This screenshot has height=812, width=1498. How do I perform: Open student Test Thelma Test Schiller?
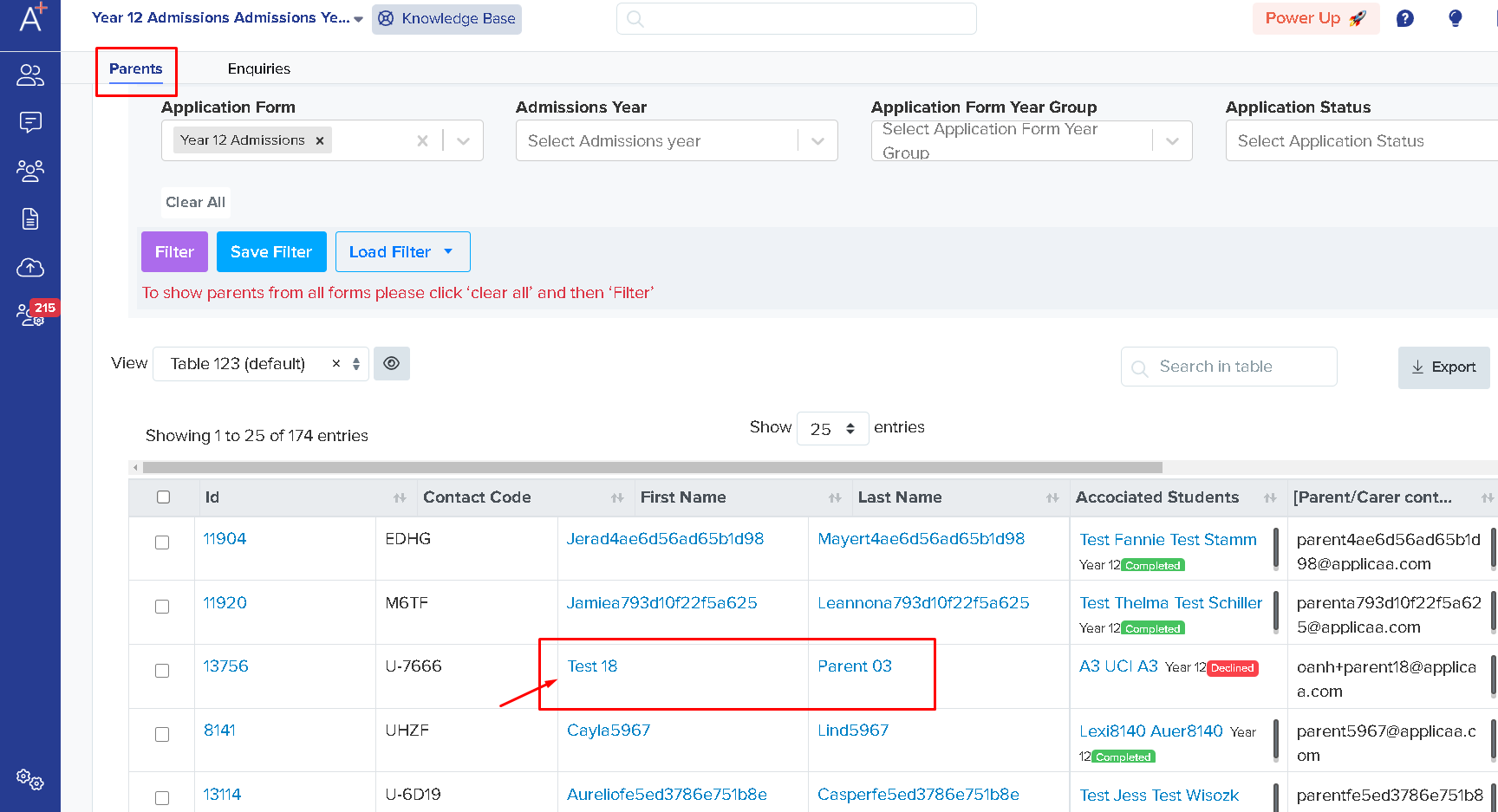pyautogui.click(x=1170, y=603)
